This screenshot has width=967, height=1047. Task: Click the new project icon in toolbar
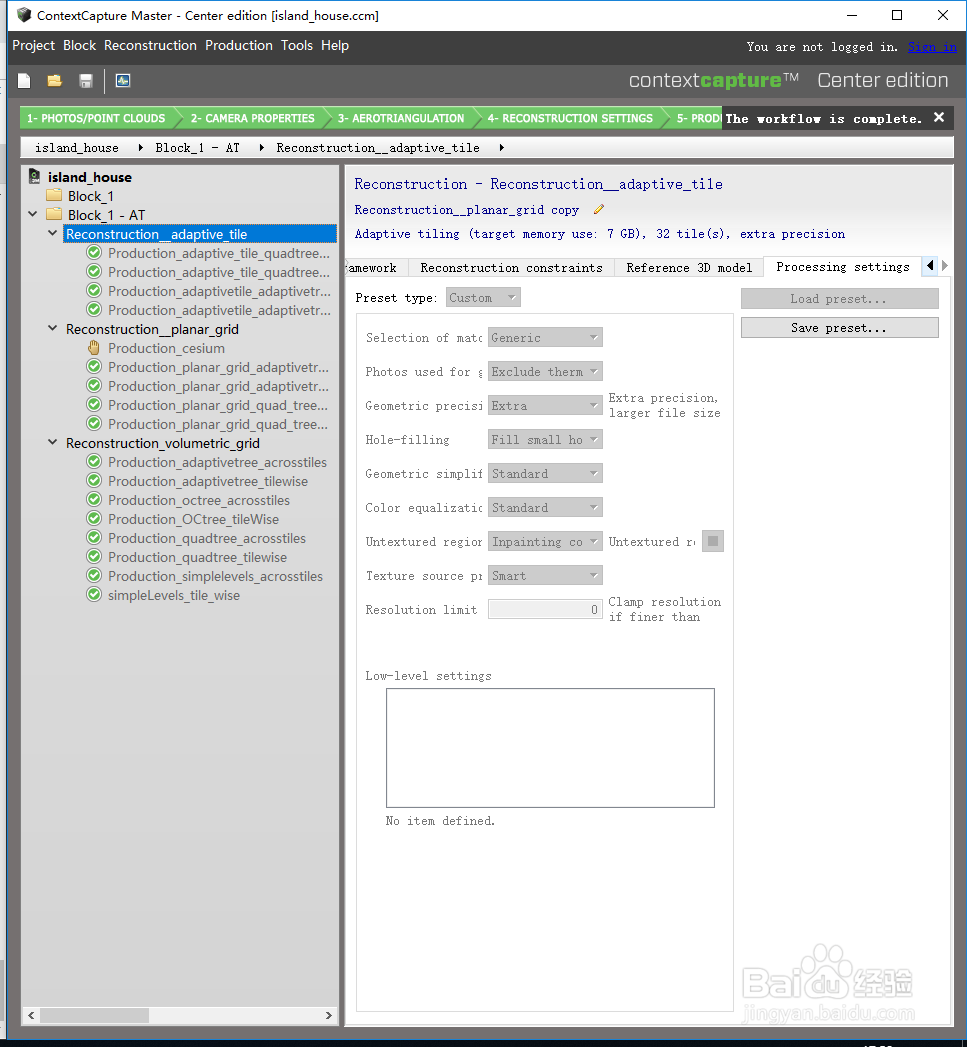coord(24,81)
